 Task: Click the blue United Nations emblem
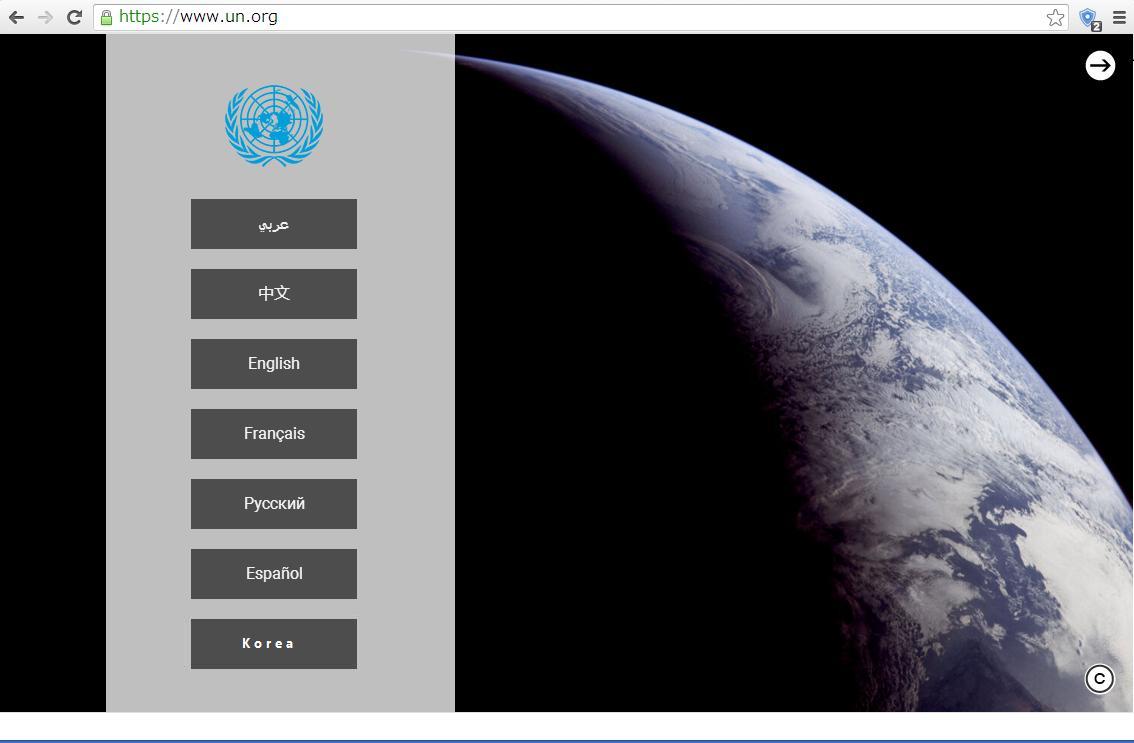pyautogui.click(x=274, y=125)
